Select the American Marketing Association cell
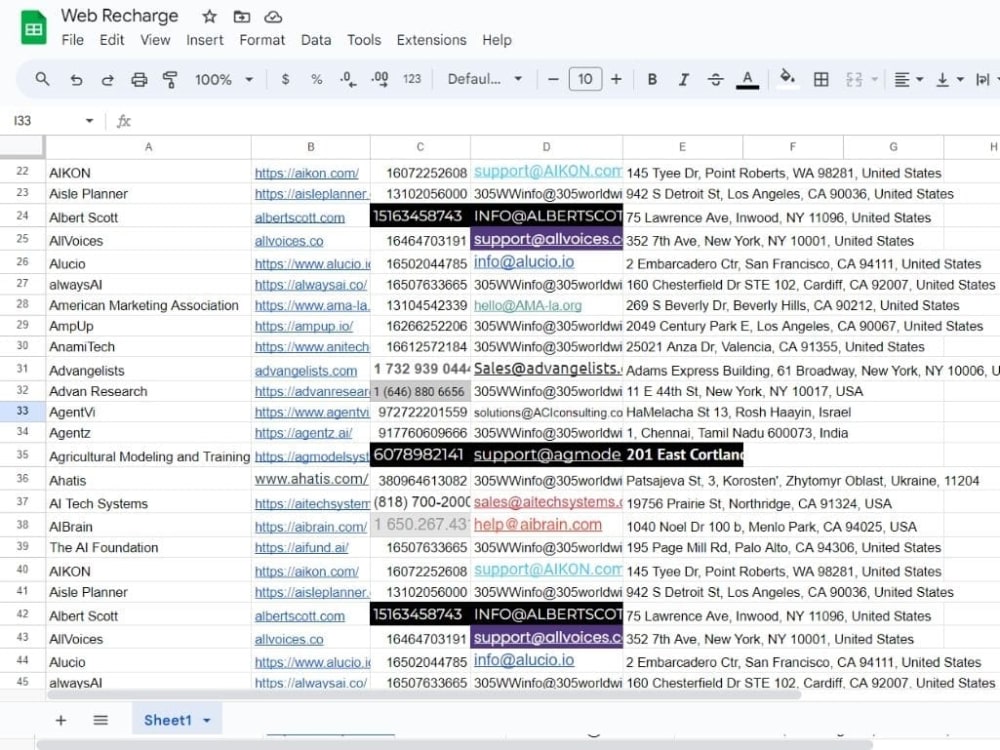The width and height of the screenshot is (1000, 750). tap(148, 305)
